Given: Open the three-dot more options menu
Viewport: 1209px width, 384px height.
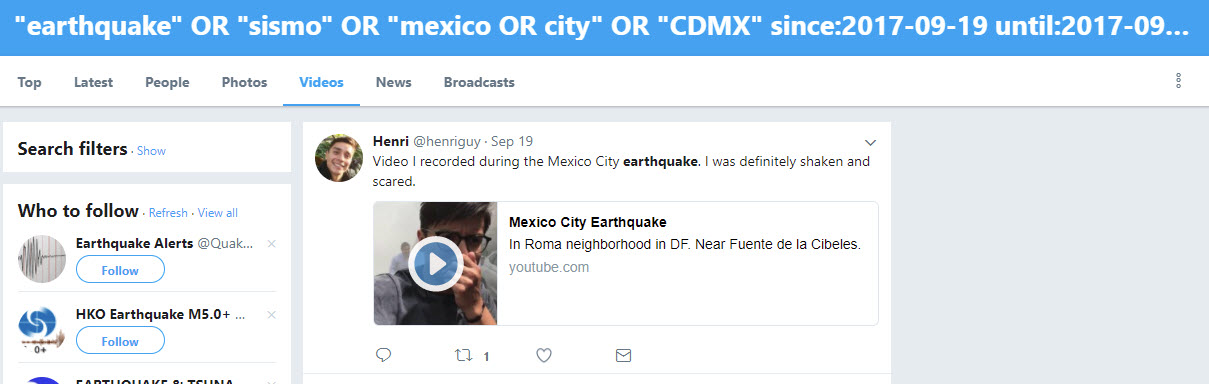Looking at the screenshot, I should click(1178, 81).
